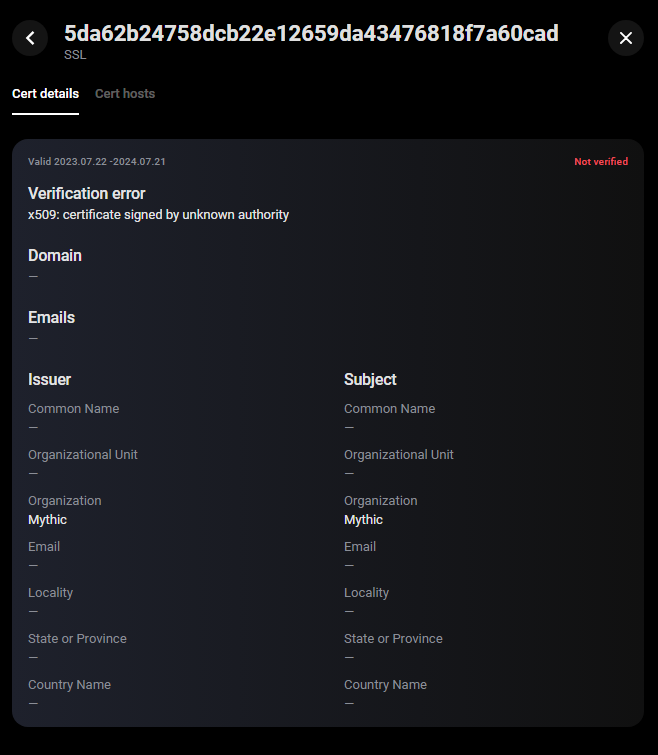658x755 pixels.
Task: Click the Subject section heading
Action: click(370, 380)
